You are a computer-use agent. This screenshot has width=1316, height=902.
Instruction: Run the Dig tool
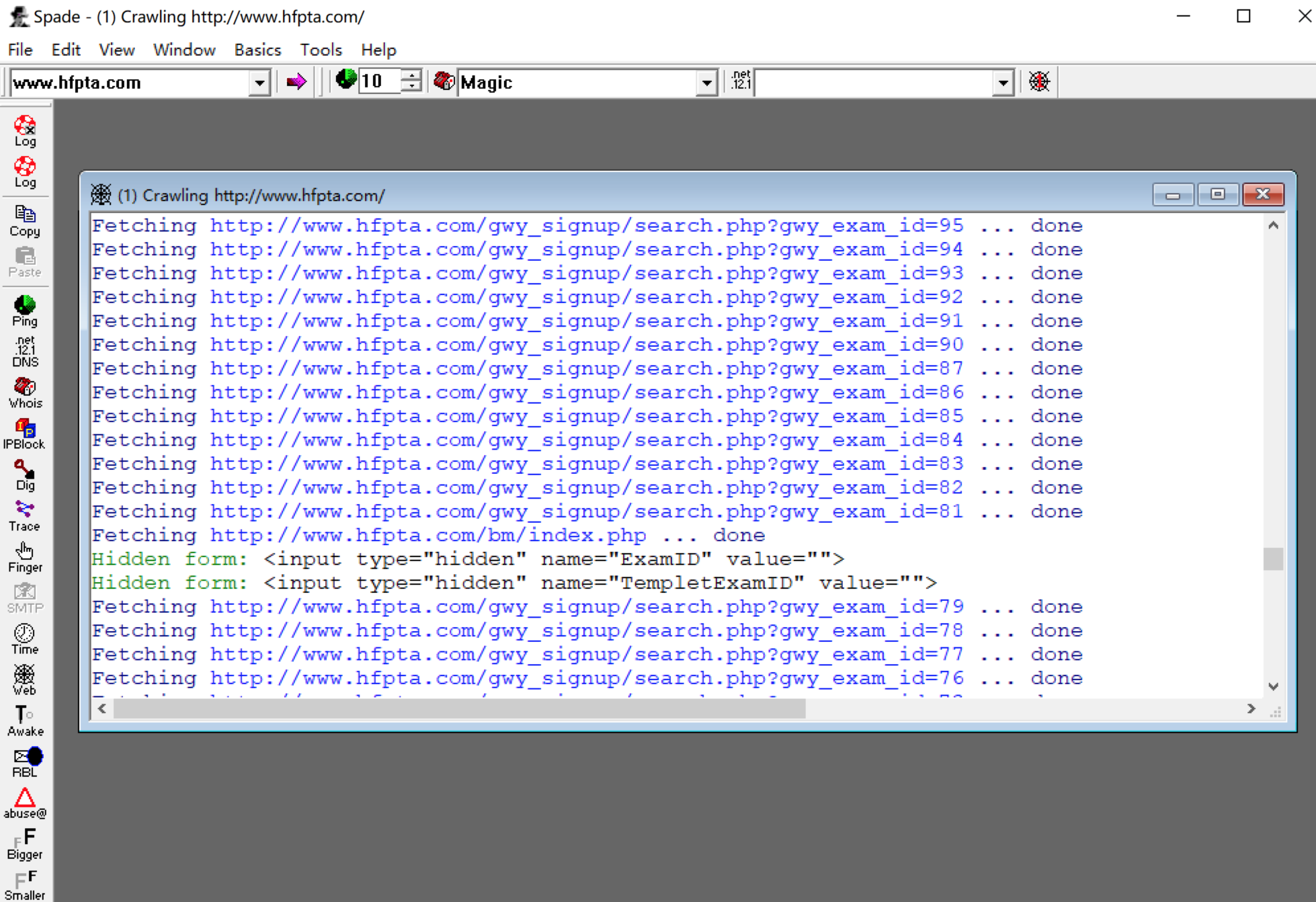tap(25, 475)
